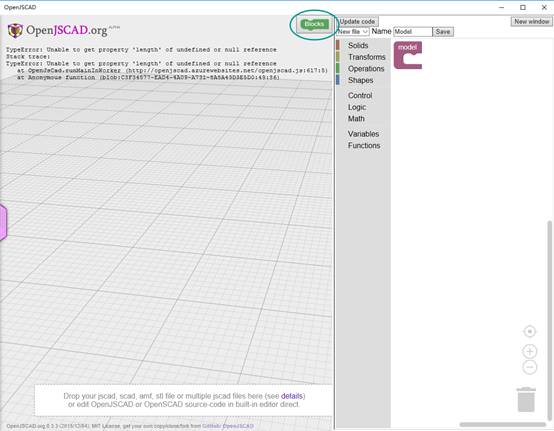Open the Solids block category

point(358,46)
